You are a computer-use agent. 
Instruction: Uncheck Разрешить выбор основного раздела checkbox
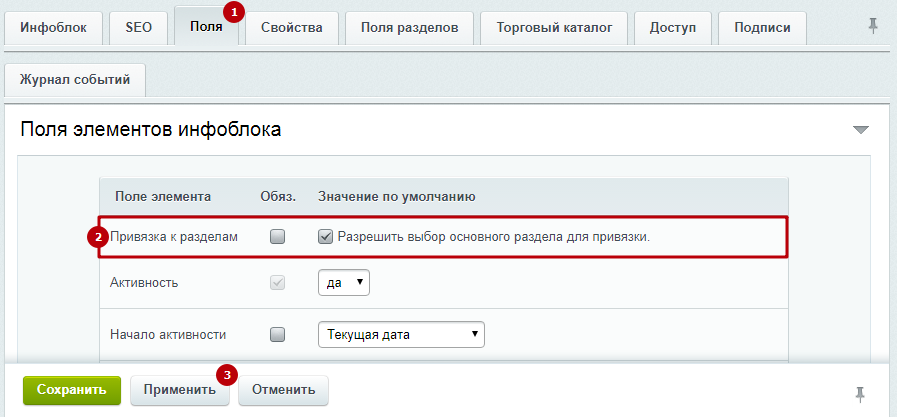[325, 237]
